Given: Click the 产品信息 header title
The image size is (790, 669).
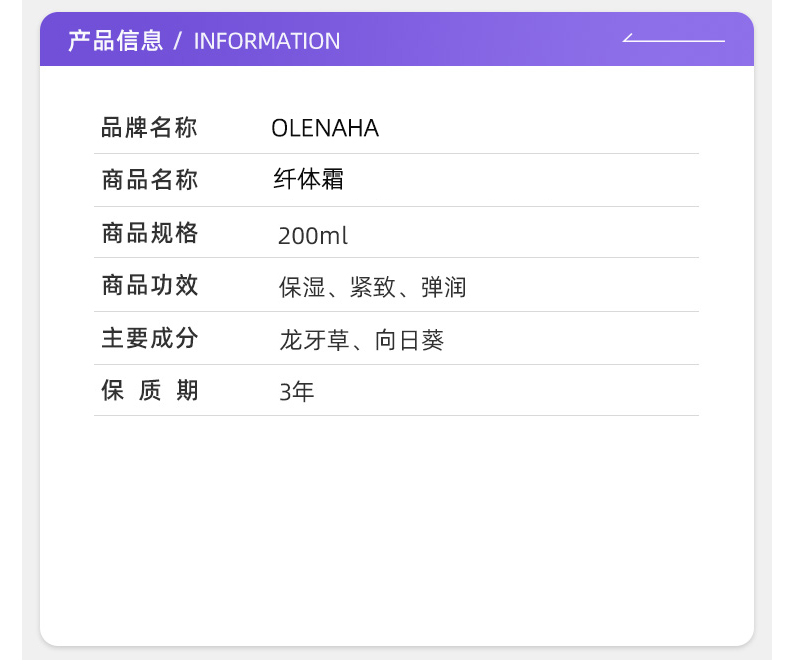Looking at the screenshot, I should tap(116, 41).
